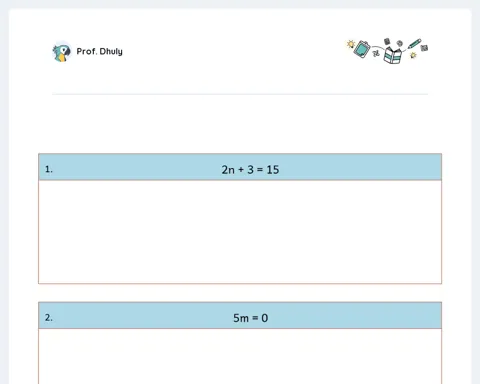
Task: Click the lightbulb beside the clipboard
Action: (x=351, y=44)
